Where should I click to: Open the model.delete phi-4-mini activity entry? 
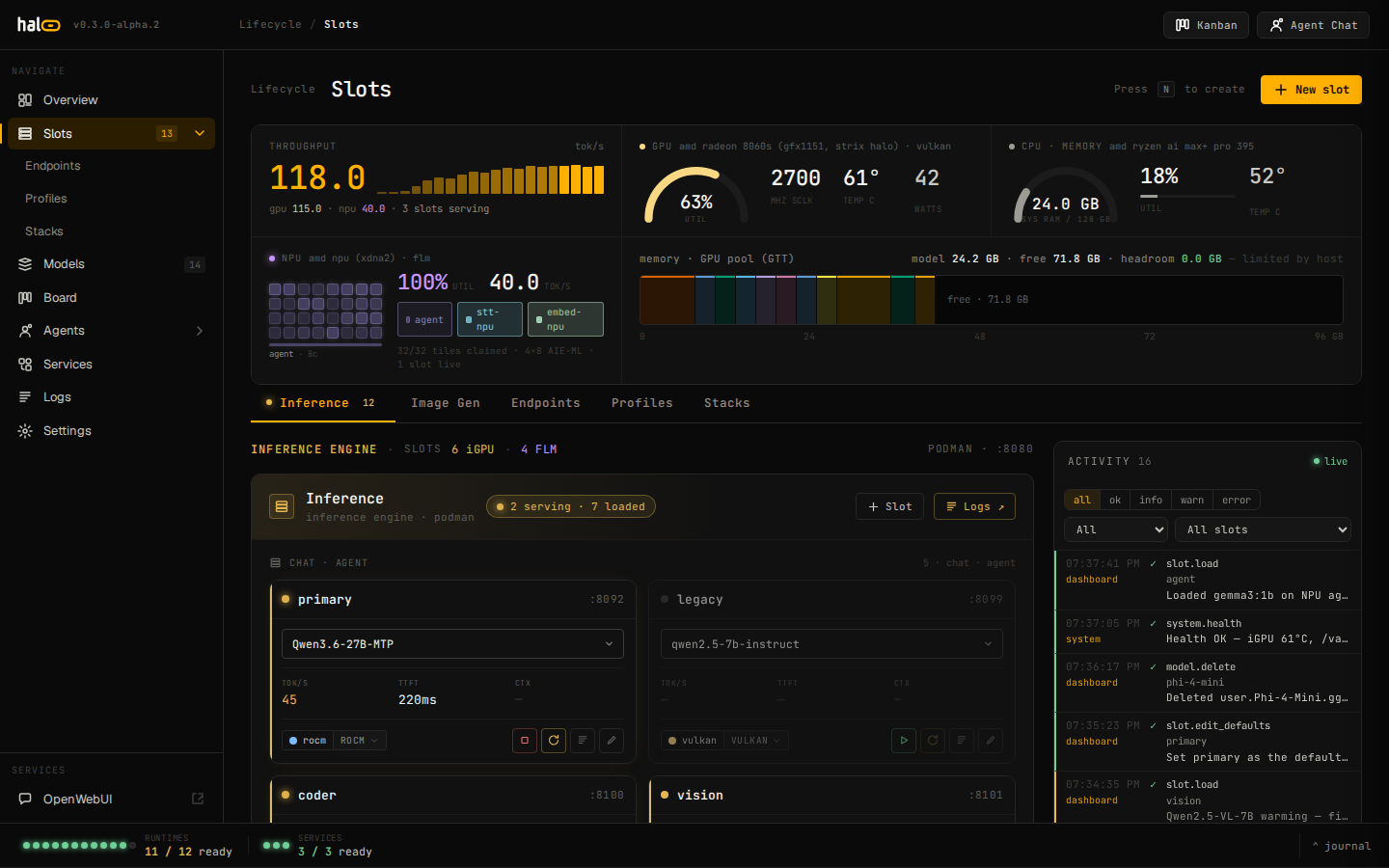click(x=1208, y=683)
